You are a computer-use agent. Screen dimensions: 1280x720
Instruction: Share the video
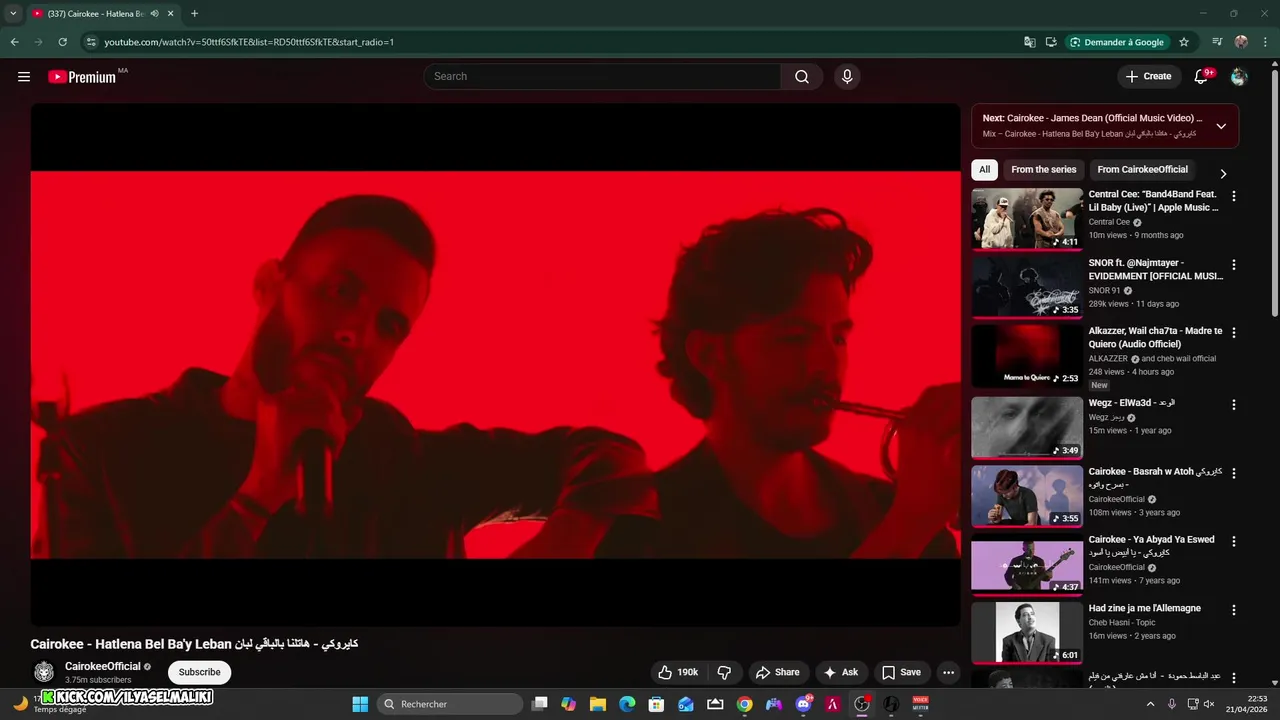point(778,672)
